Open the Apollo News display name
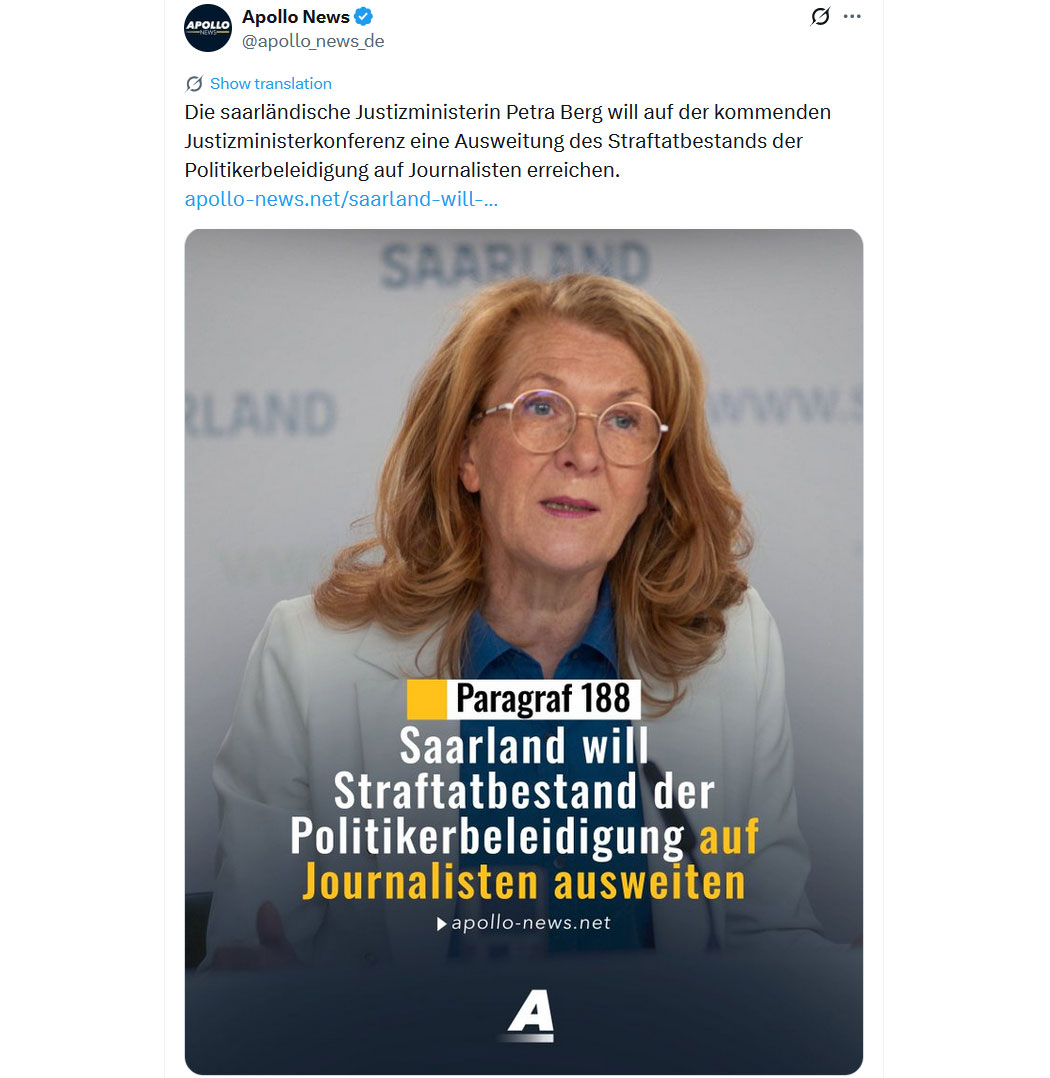The height and width of the screenshot is (1078, 1050). [x=296, y=16]
